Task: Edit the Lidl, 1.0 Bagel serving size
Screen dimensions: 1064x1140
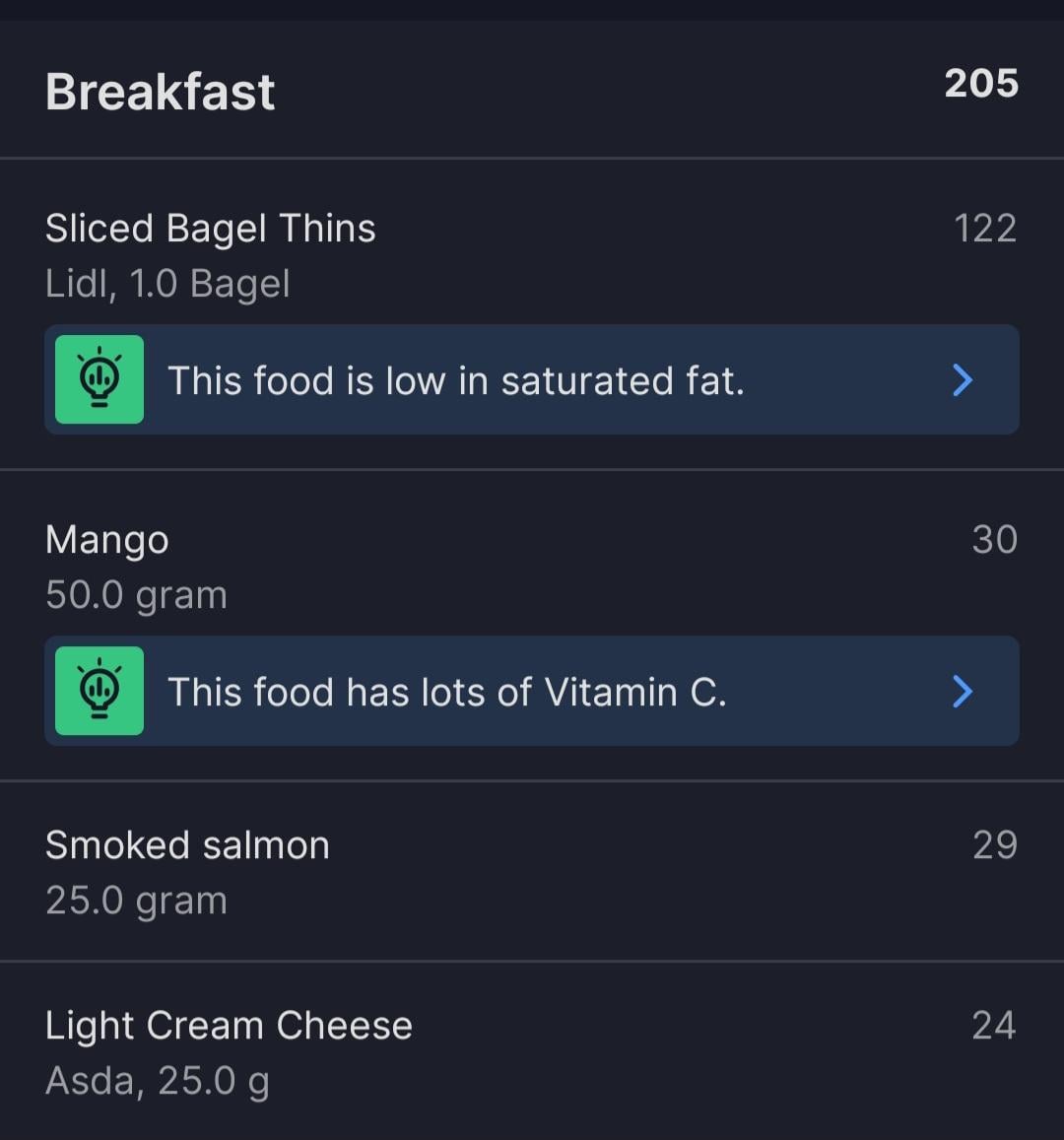Action: (x=167, y=284)
